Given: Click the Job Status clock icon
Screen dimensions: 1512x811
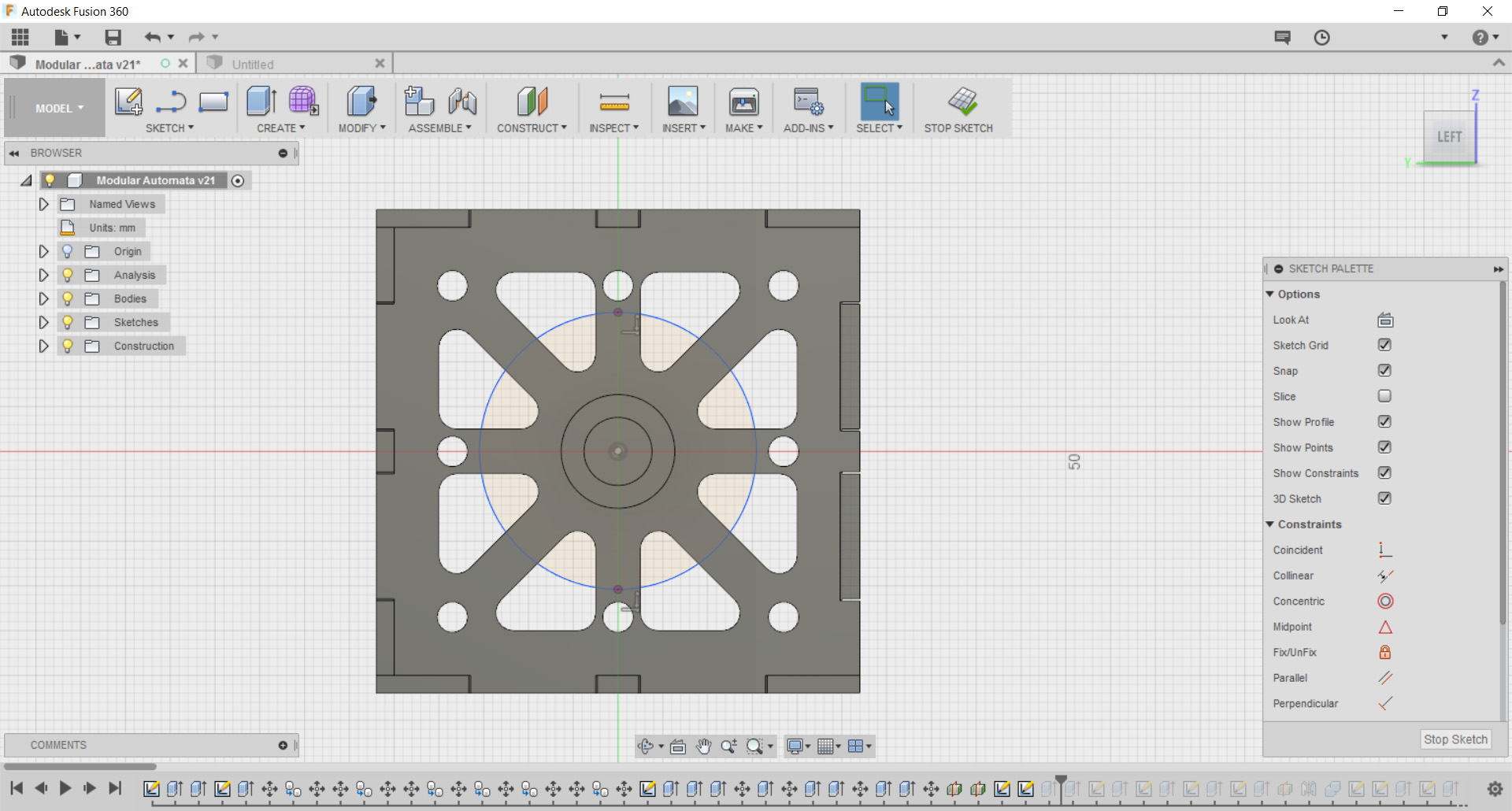Looking at the screenshot, I should point(1321,37).
